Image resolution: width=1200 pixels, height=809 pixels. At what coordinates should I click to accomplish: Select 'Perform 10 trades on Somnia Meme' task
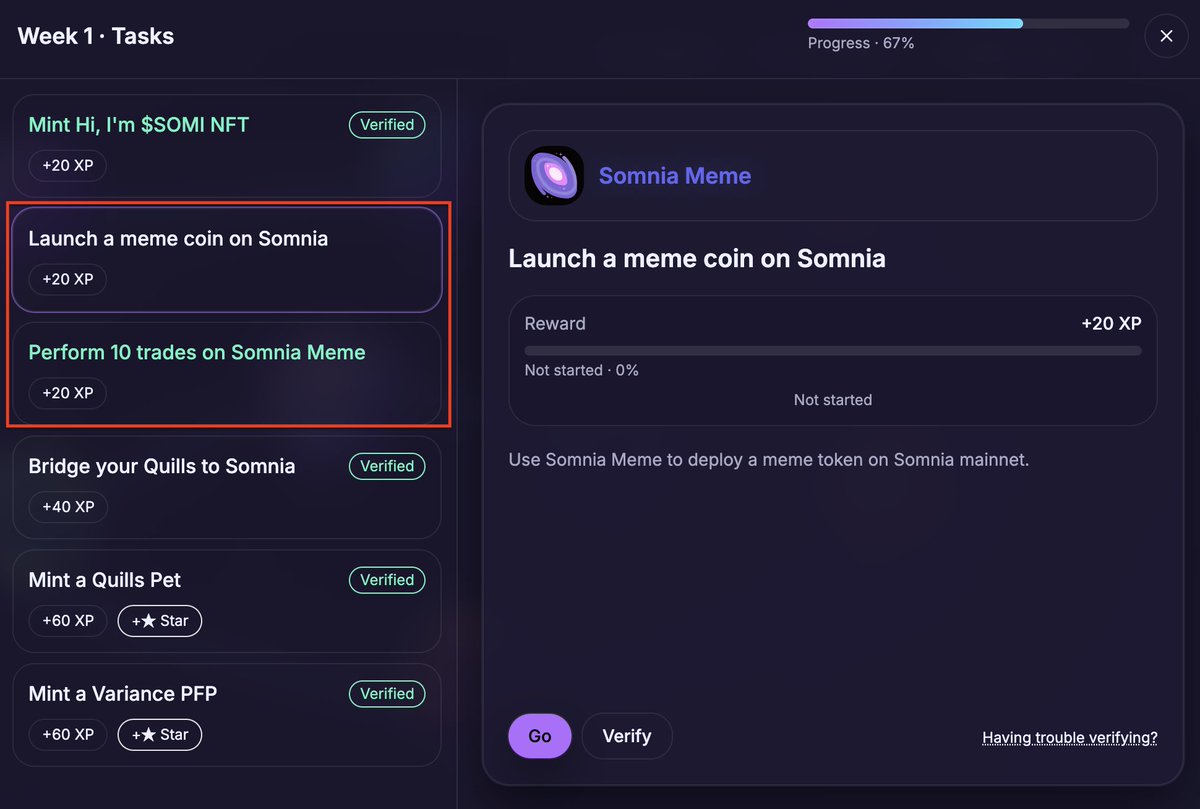pos(227,373)
